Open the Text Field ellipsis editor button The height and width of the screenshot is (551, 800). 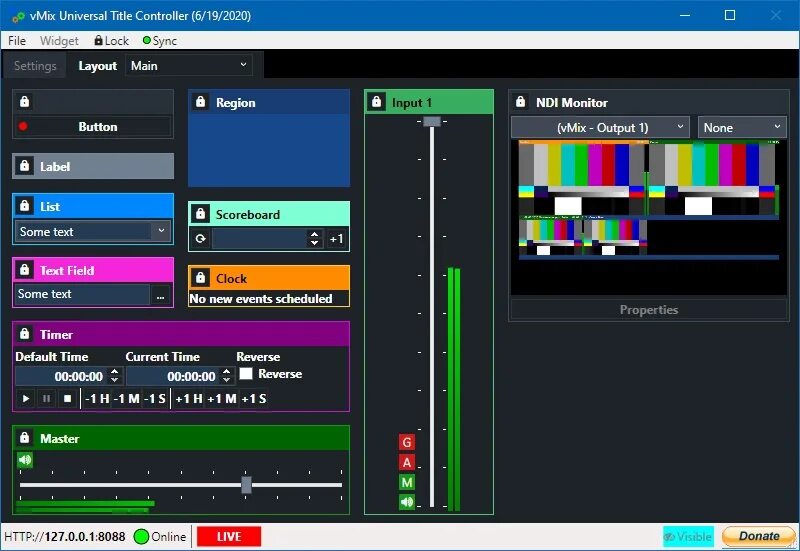tap(160, 295)
